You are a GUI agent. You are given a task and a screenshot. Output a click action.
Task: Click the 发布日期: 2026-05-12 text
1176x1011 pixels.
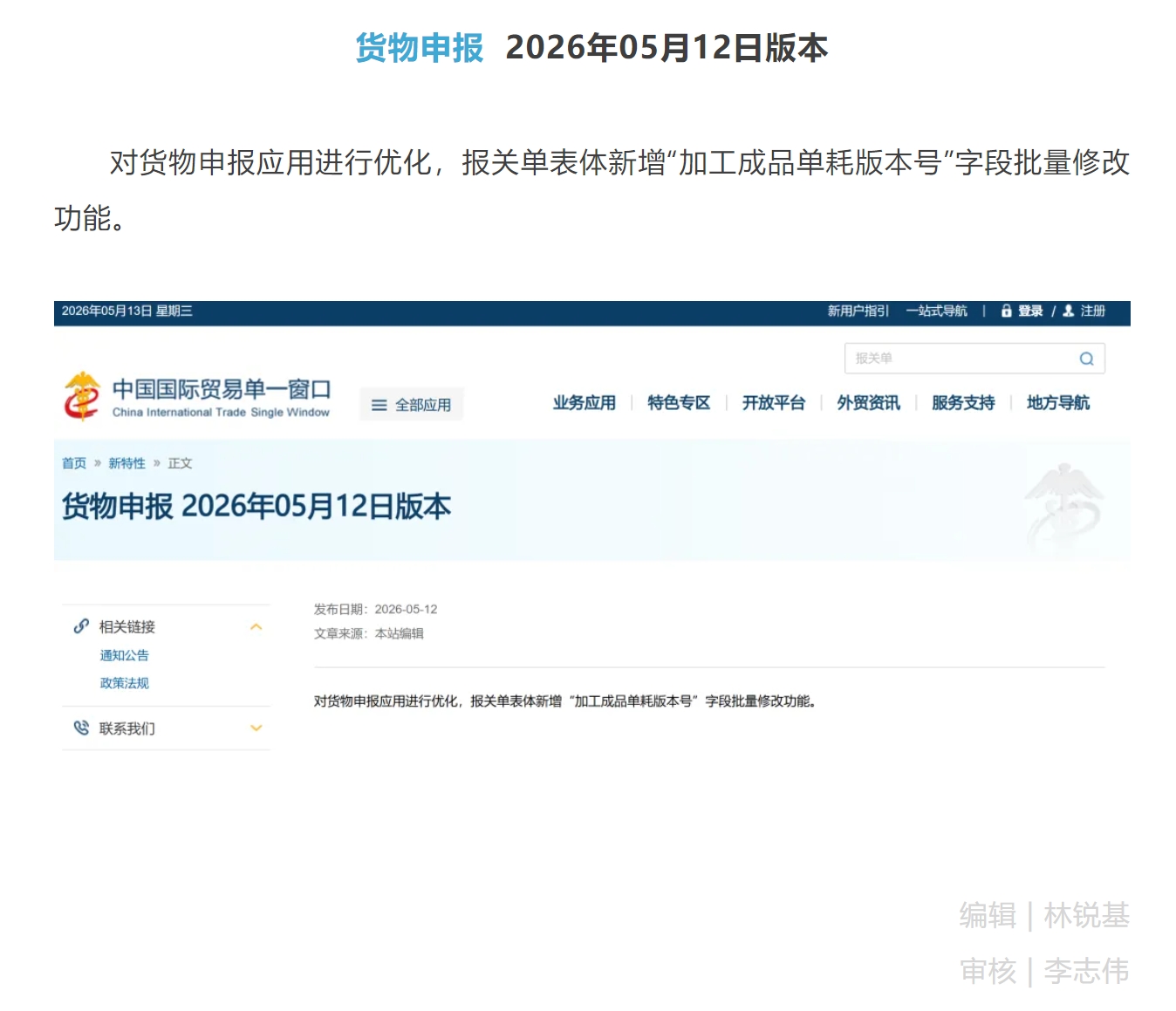[375, 609]
